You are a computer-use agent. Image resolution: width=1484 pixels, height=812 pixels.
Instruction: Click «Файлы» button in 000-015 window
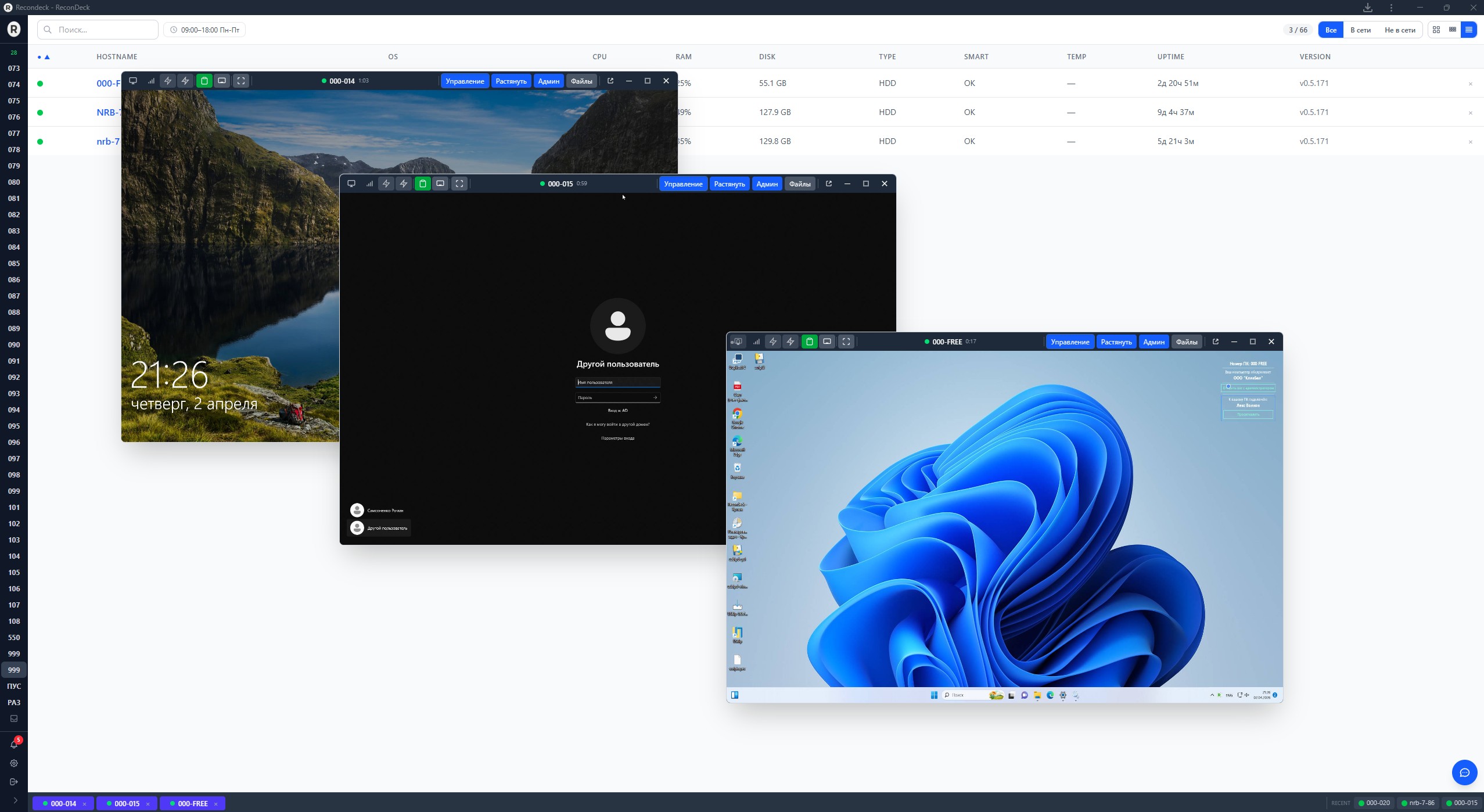coord(799,184)
